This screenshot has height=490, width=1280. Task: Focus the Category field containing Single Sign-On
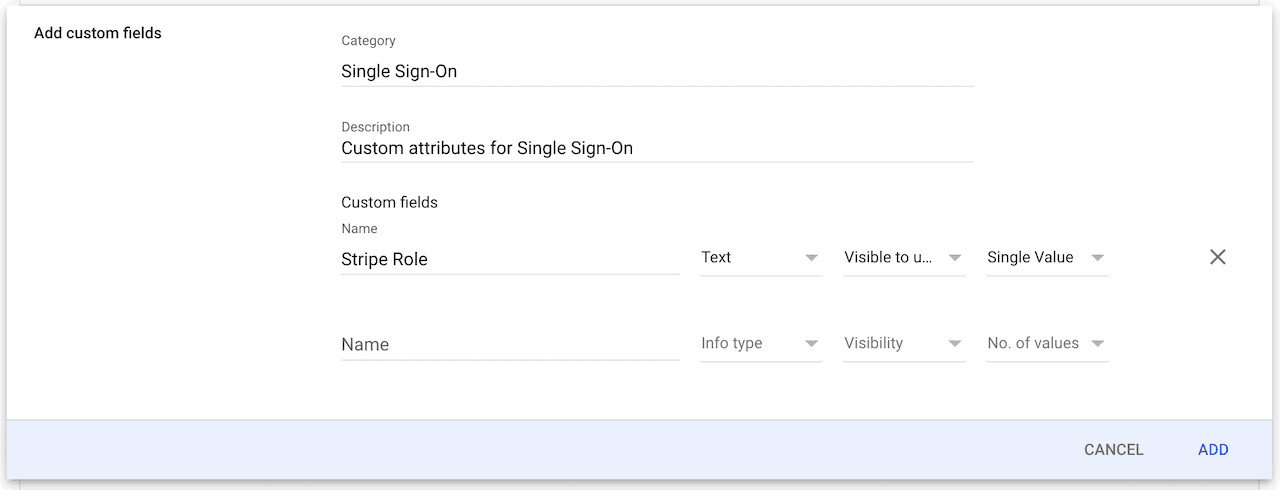(x=657, y=72)
